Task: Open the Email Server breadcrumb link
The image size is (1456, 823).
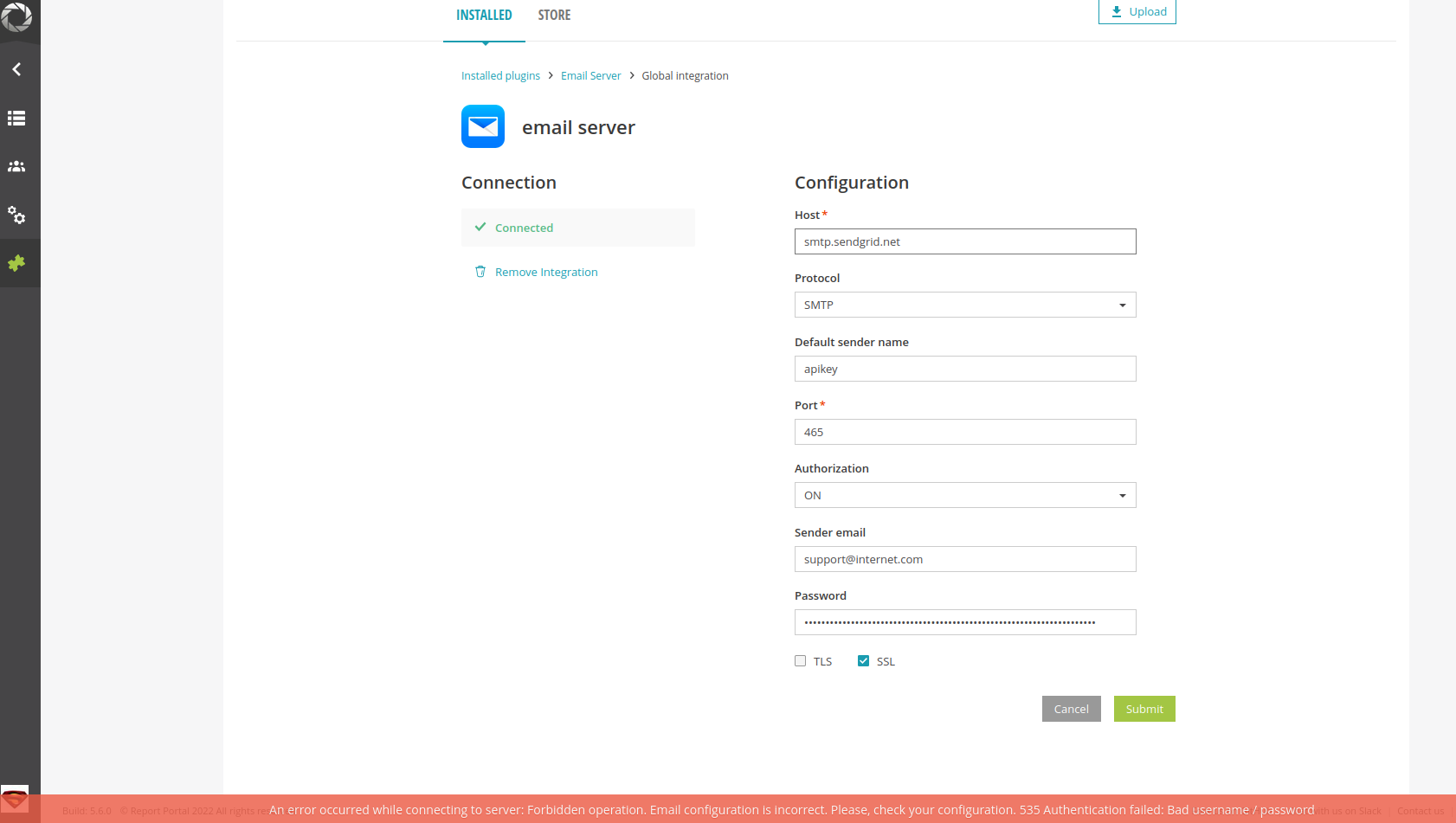Action: [x=590, y=75]
